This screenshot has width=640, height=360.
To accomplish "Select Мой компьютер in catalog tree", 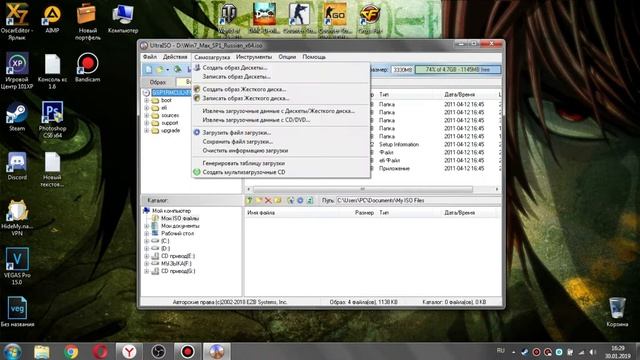I will click(x=171, y=211).
